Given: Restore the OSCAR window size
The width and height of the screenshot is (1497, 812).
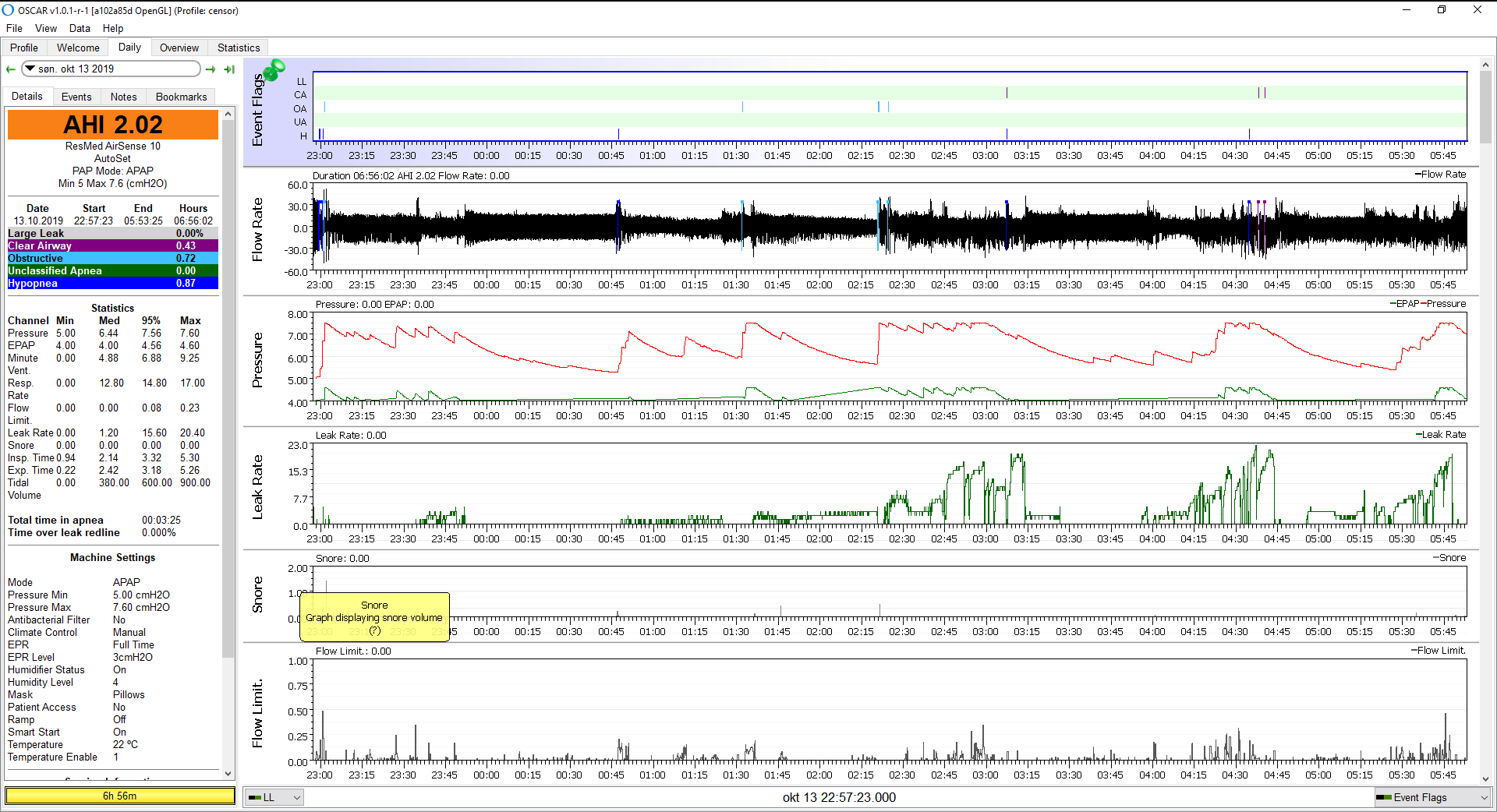Looking at the screenshot, I should tap(1442, 10).
